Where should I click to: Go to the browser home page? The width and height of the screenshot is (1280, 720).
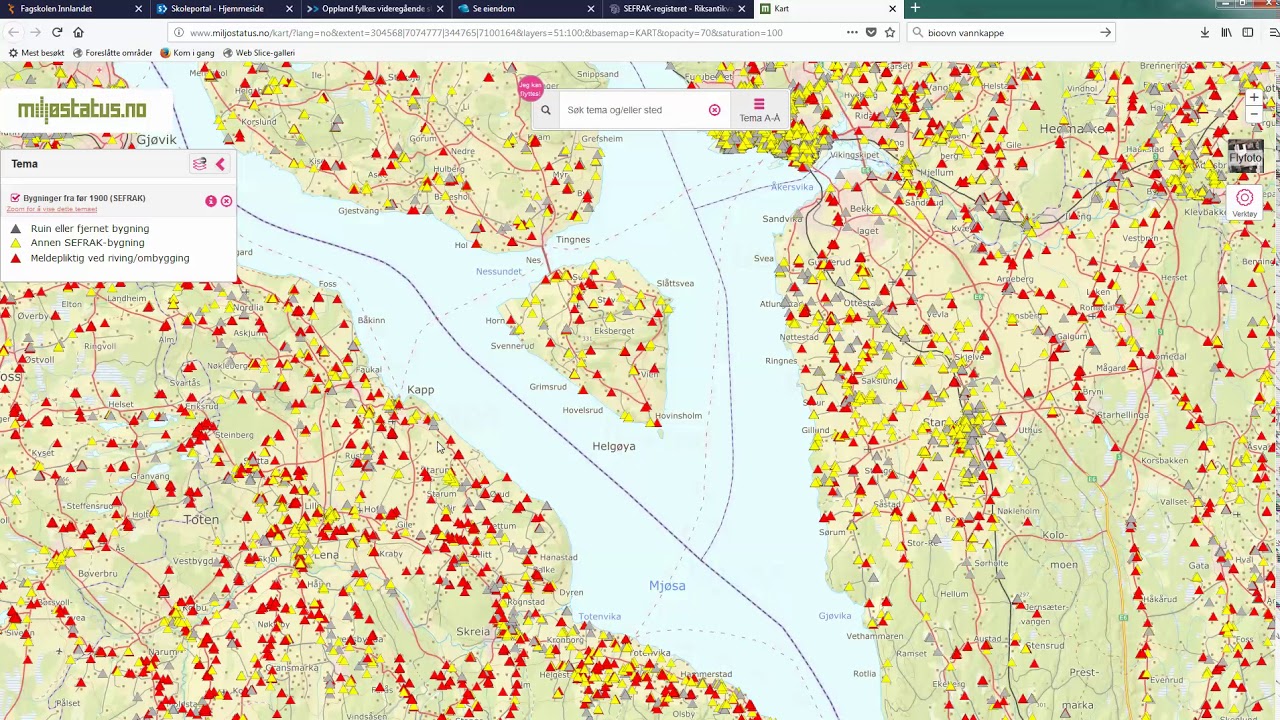coord(78,33)
